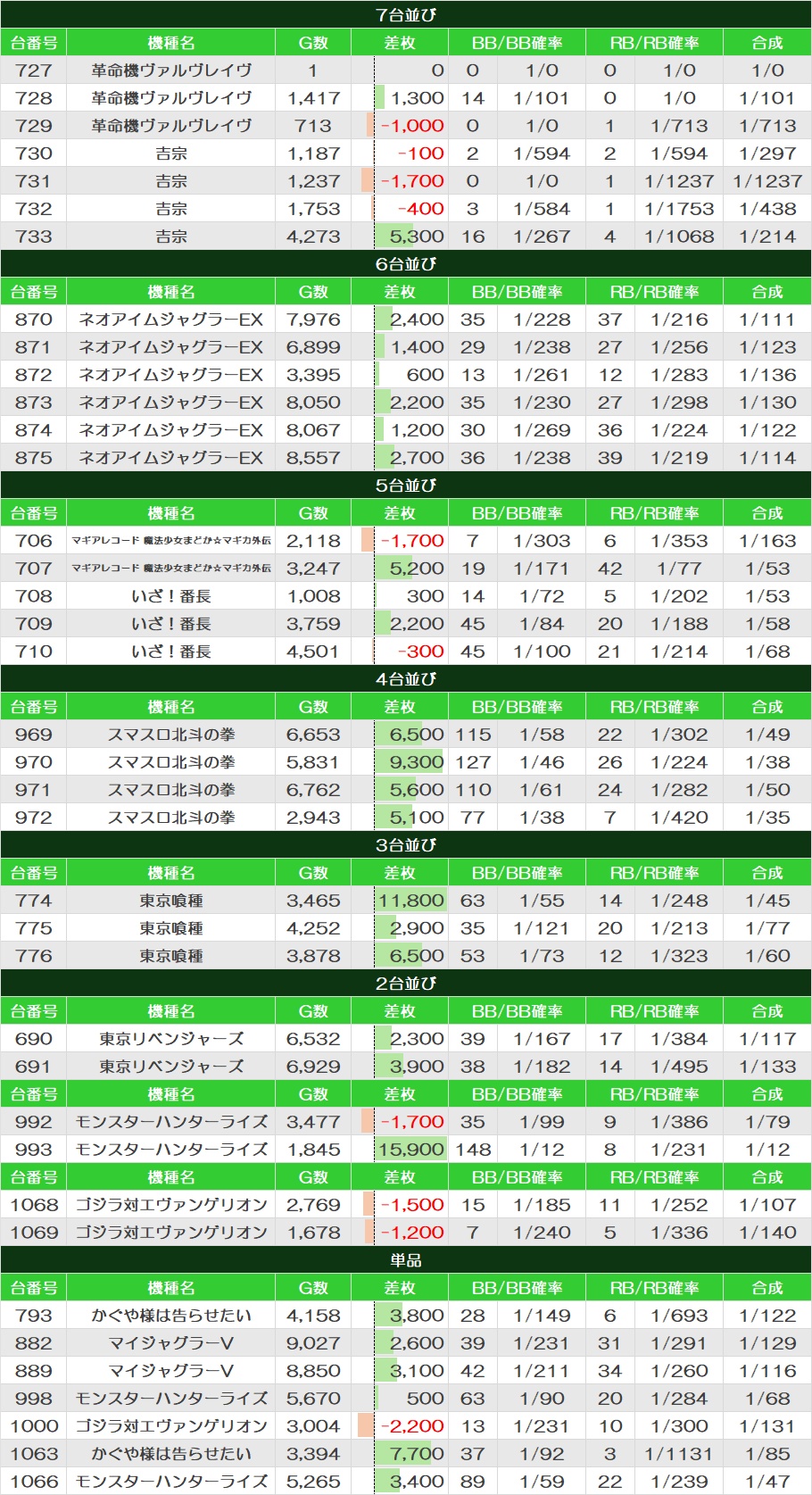Click G数 value 8,557 in row 875
812x1495 pixels.
[313, 457]
